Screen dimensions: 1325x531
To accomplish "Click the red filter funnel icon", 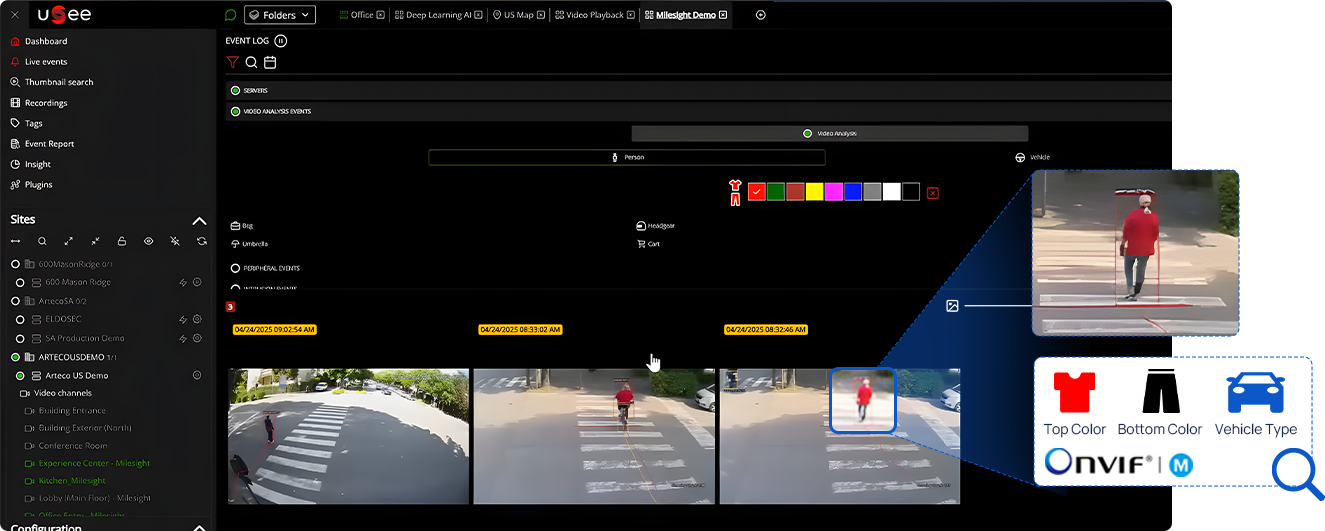I will [x=232, y=62].
